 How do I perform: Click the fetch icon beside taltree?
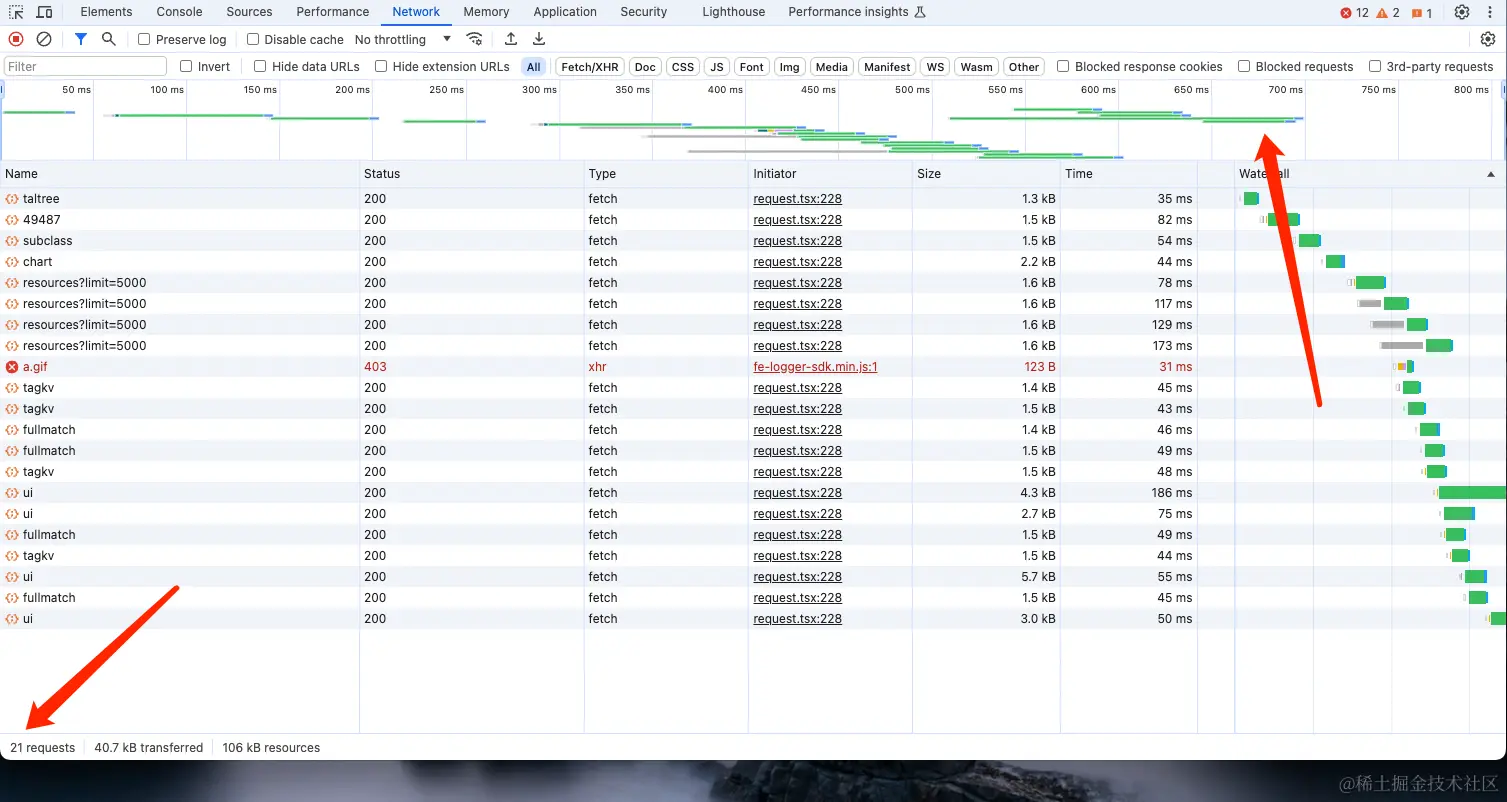[12, 199]
